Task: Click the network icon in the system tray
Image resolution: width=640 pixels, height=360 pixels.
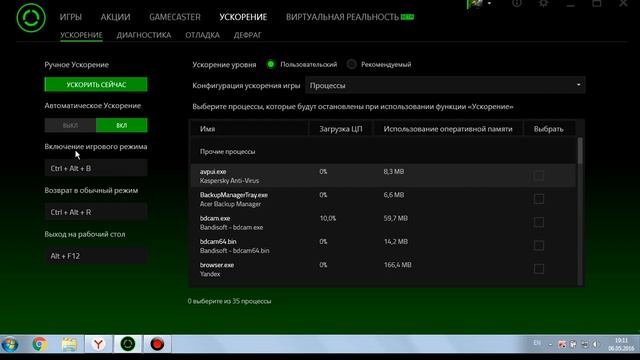Action: 585,344
